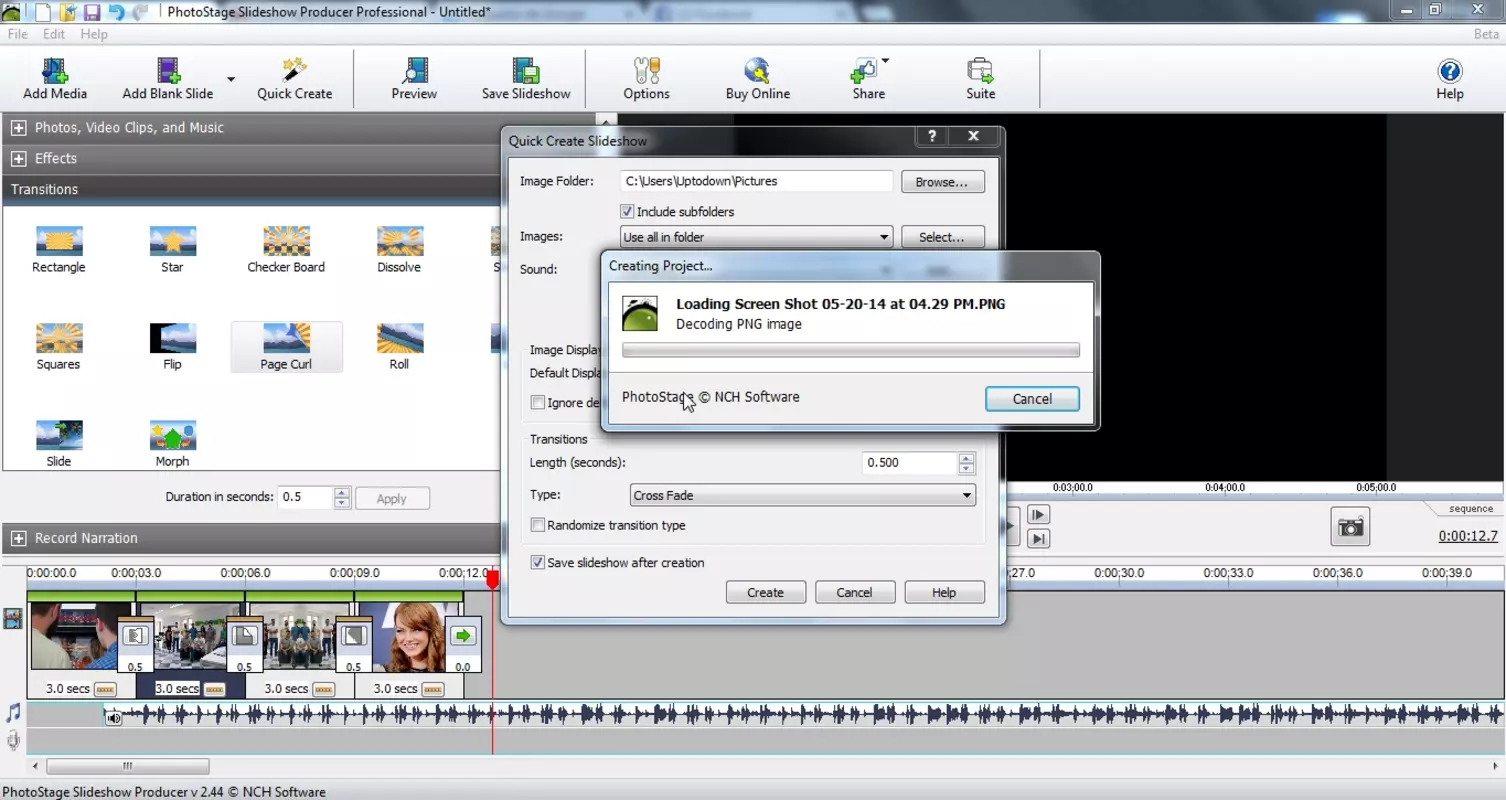This screenshot has height=800, width=1506.
Task: Click the Image Folder path field
Action: (756, 181)
